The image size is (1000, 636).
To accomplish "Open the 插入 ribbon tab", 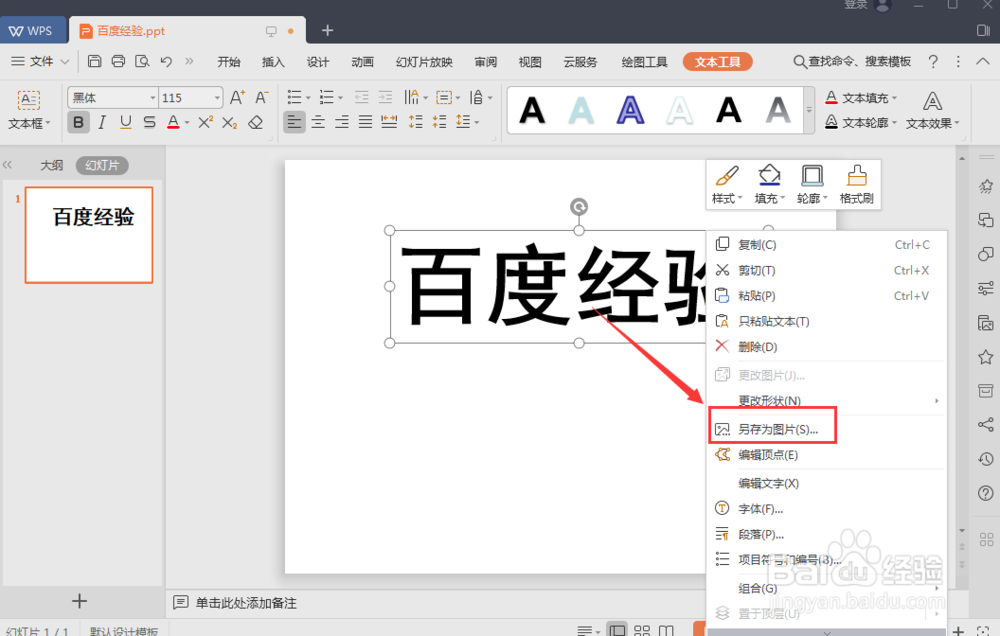I will click(273, 62).
